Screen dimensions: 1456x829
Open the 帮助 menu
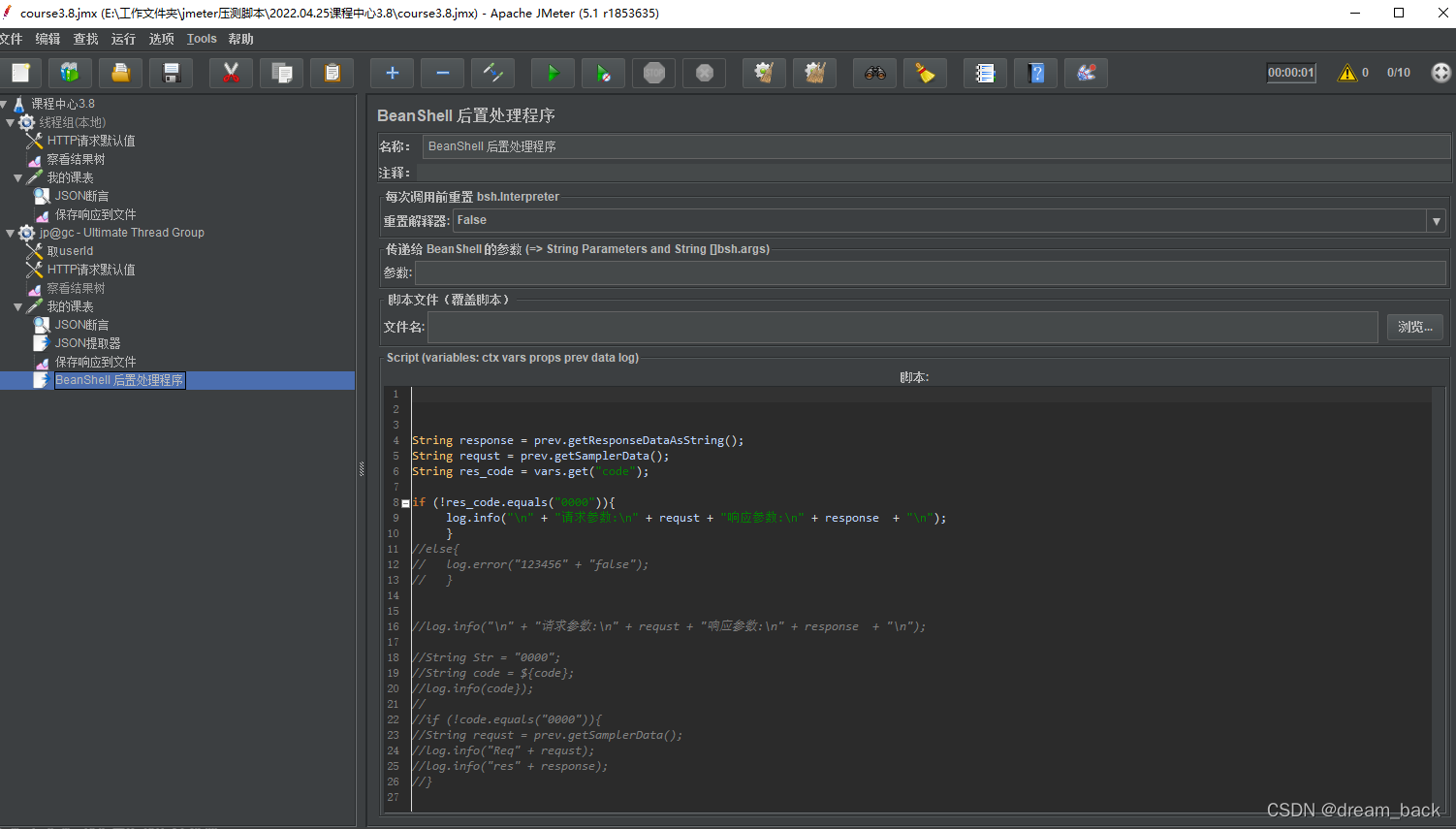tap(240, 39)
